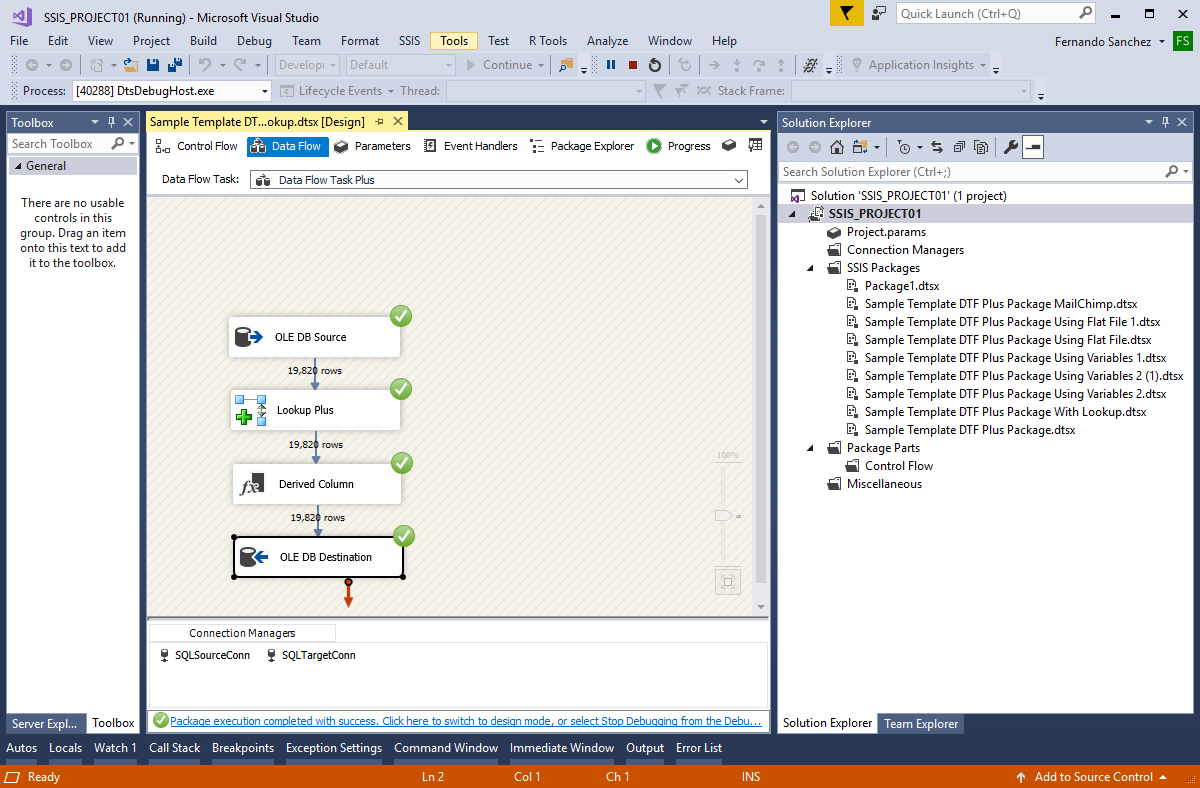Pin the Solution Explorer panel
This screenshot has width=1200, height=788.
click(x=1165, y=122)
